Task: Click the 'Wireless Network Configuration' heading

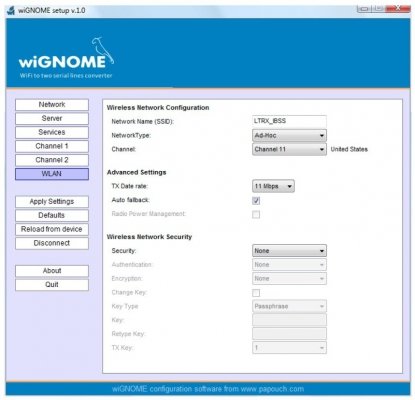Action: (x=158, y=108)
